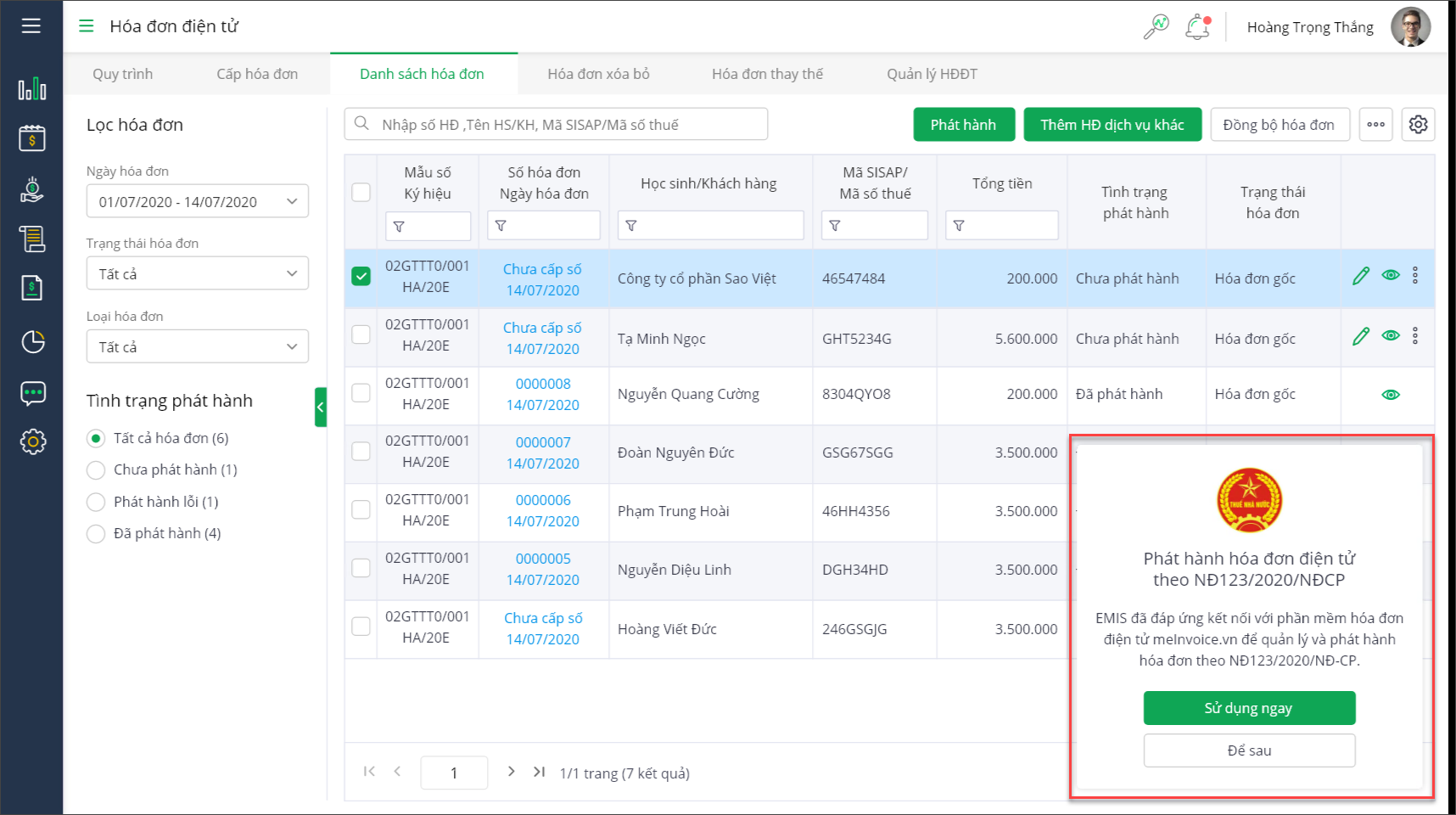Image resolution: width=1456 pixels, height=815 pixels.
Task: Click the pencil edit icon for Tạ Minh Ngọc
Action: [x=1361, y=336]
